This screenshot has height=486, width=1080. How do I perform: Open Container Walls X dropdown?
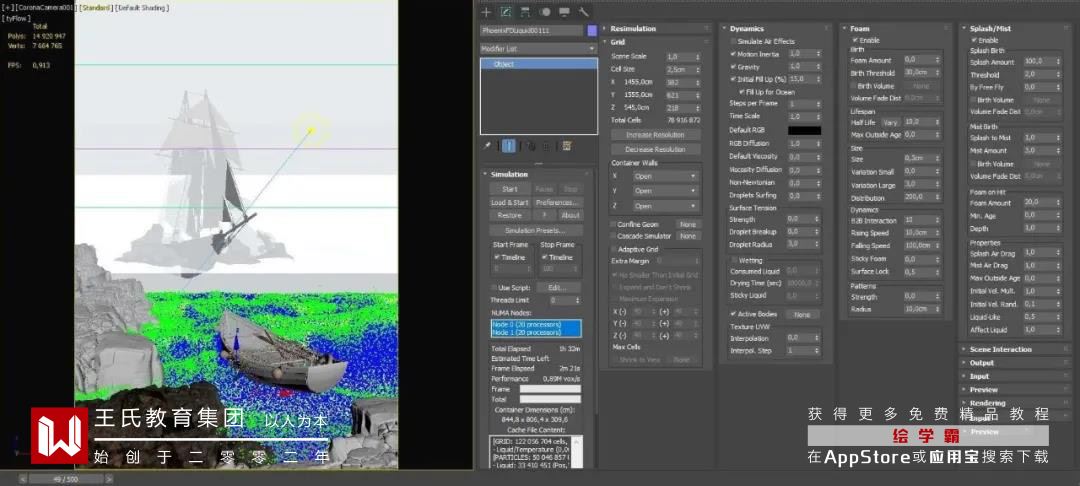(x=665, y=176)
